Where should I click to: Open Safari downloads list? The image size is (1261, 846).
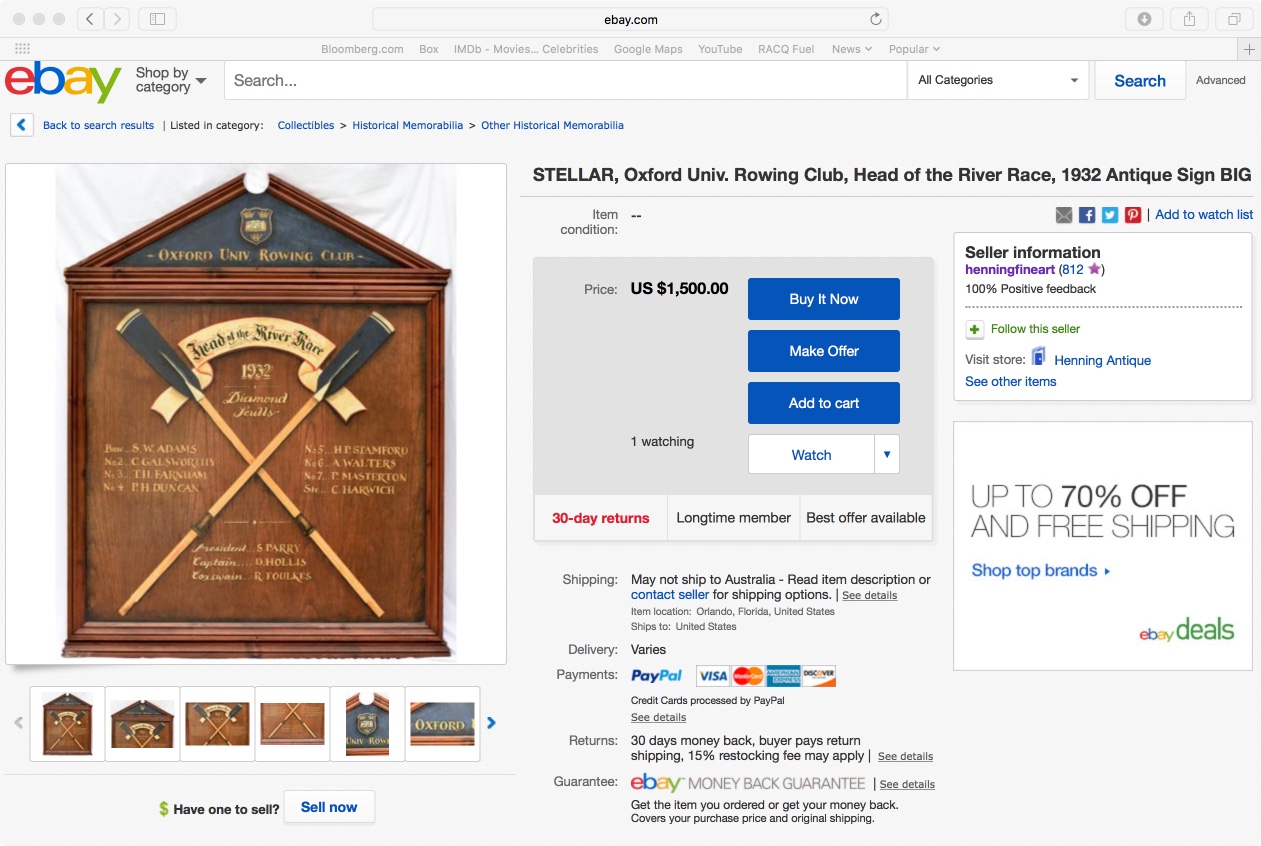coord(1145,19)
